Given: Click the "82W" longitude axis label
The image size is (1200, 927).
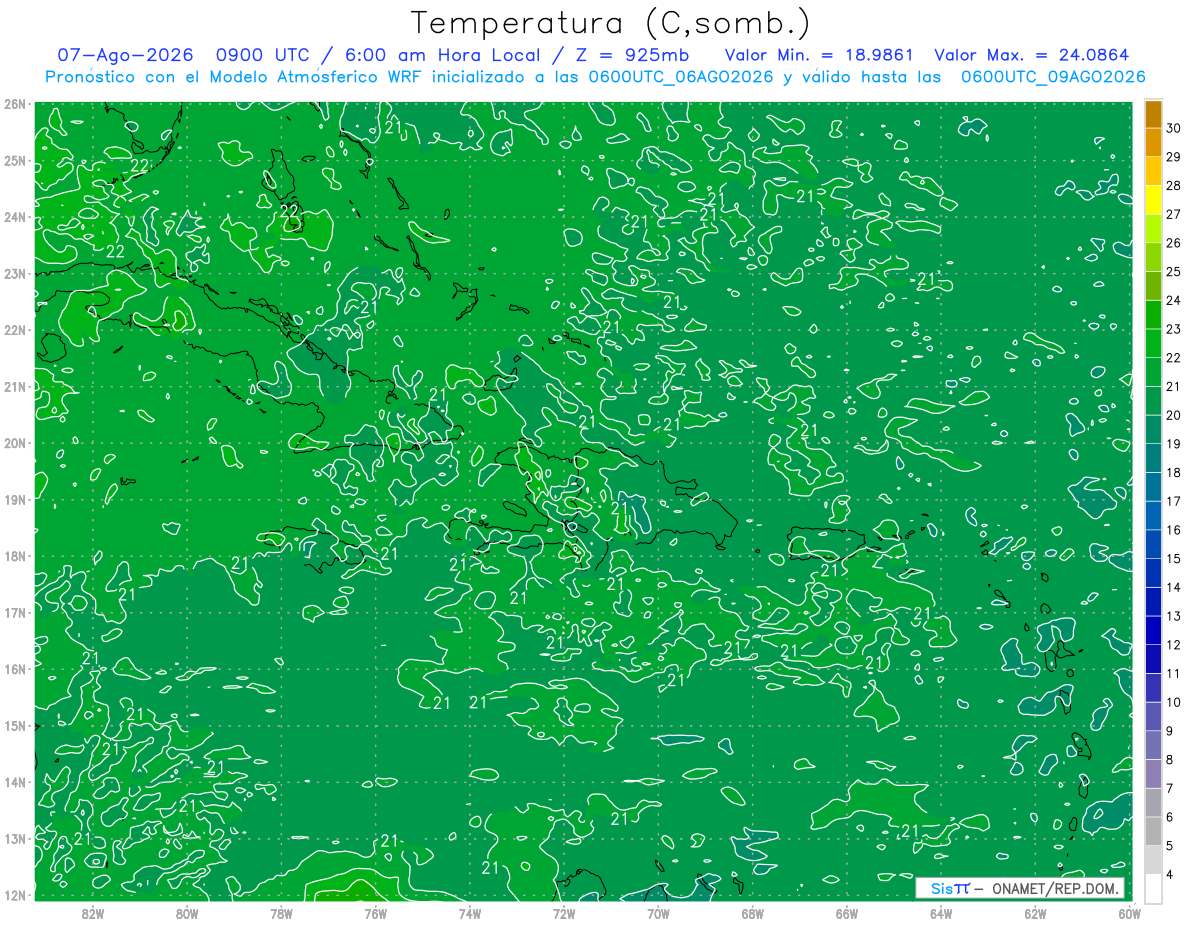Looking at the screenshot, I should (92, 913).
